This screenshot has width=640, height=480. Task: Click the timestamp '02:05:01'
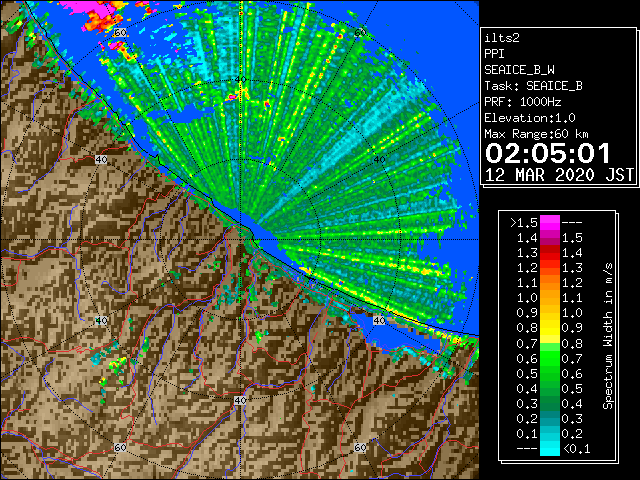coord(548,153)
